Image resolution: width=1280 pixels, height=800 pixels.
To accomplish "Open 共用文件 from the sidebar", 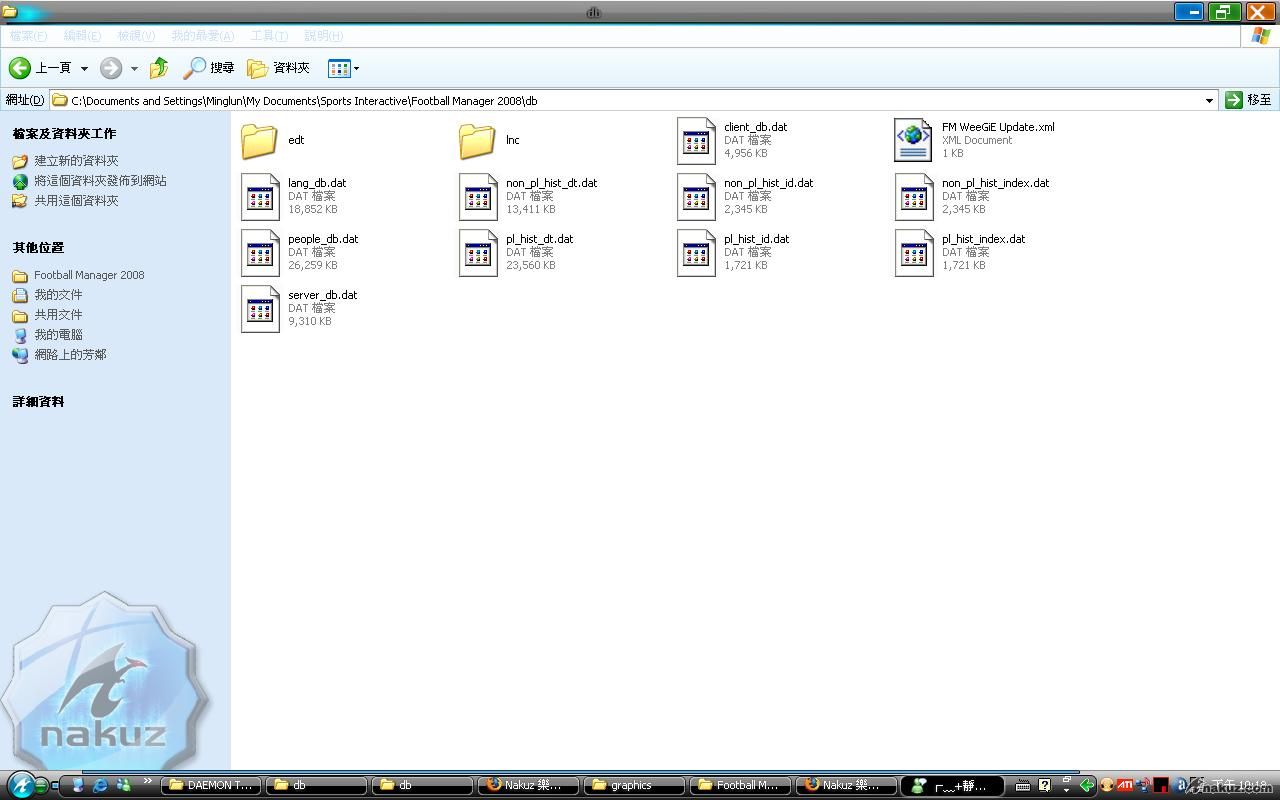I will coord(58,315).
